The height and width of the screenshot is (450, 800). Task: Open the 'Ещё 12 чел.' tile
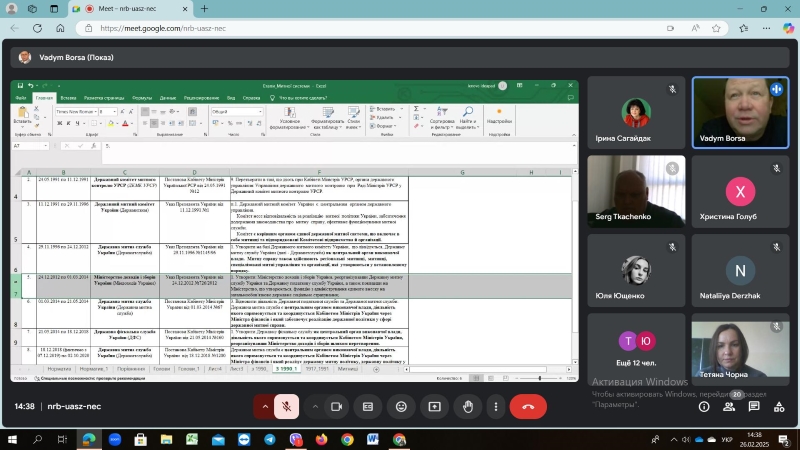(636, 347)
